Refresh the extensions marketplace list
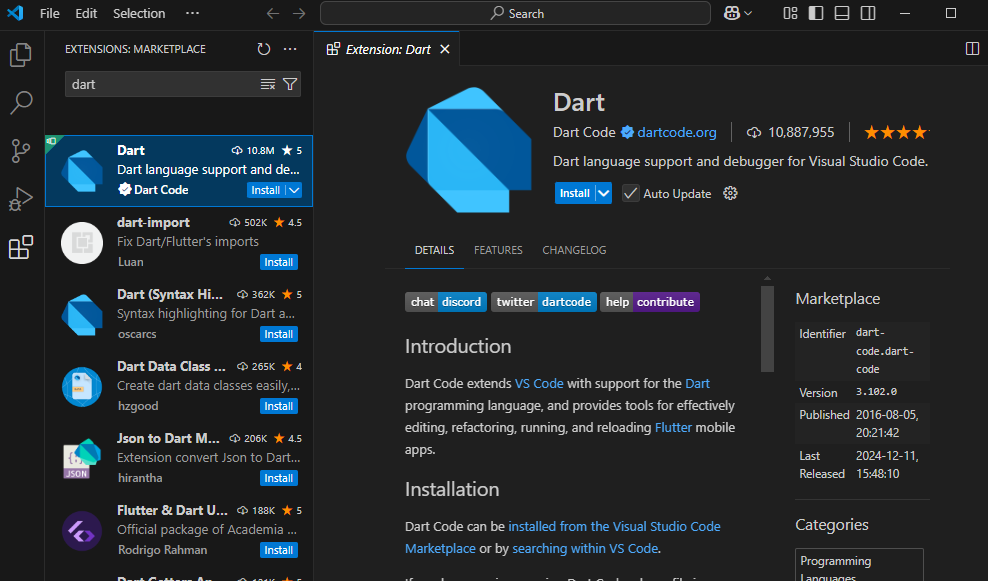 point(263,49)
